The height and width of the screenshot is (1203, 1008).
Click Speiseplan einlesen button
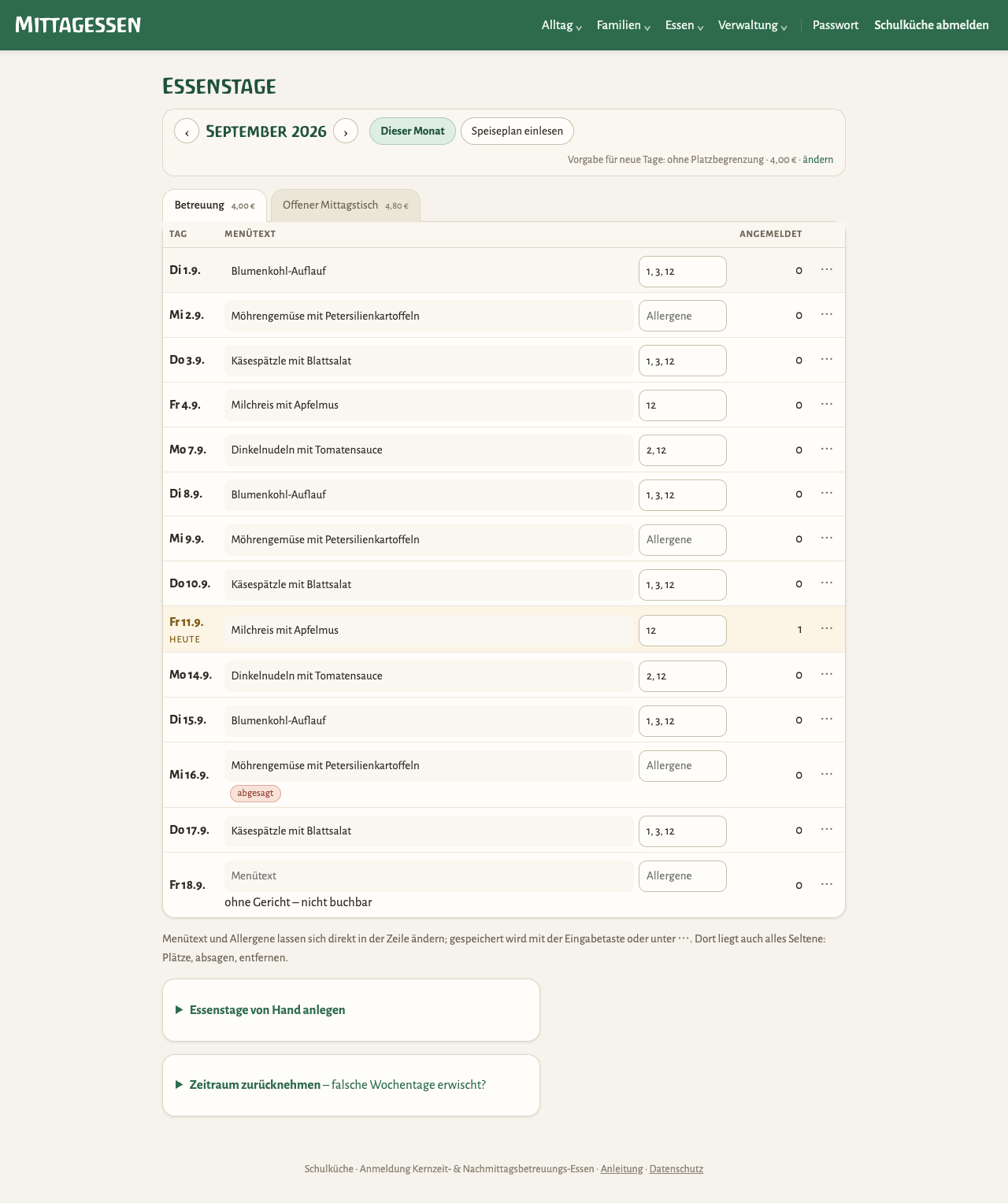pos(517,131)
